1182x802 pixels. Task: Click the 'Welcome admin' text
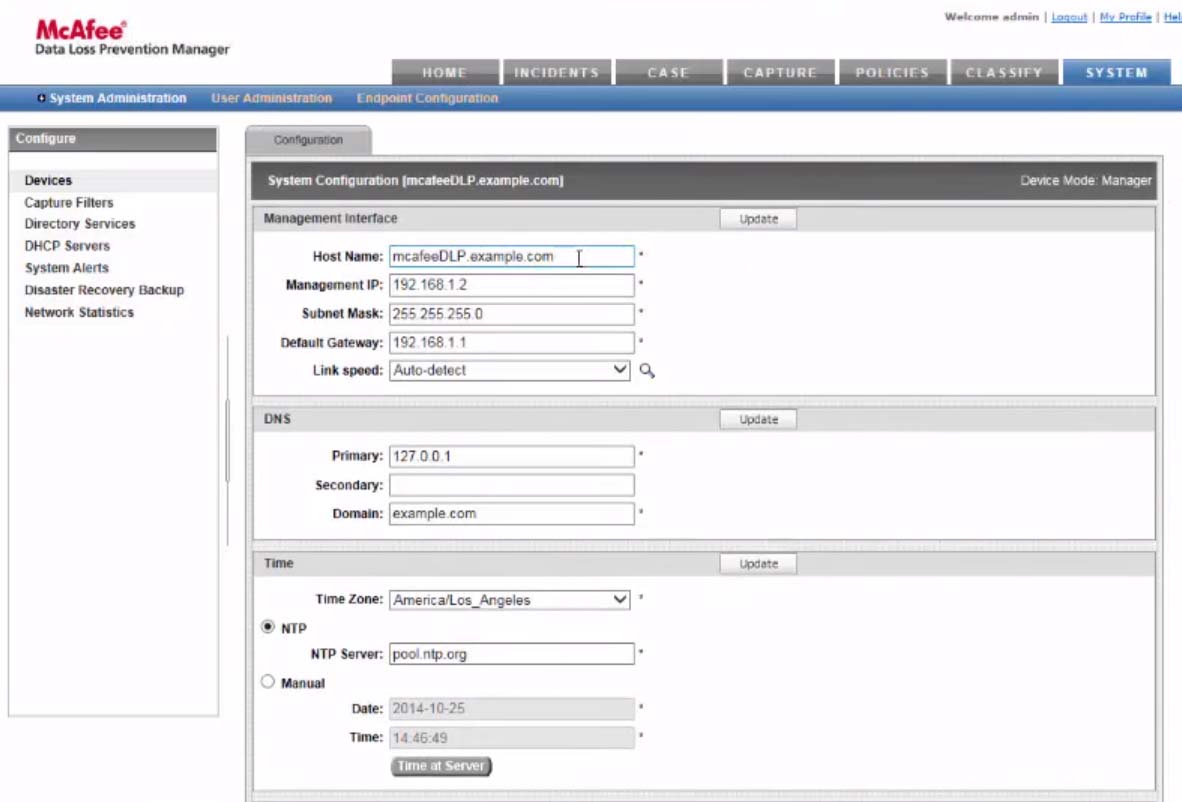(x=991, y=17)
